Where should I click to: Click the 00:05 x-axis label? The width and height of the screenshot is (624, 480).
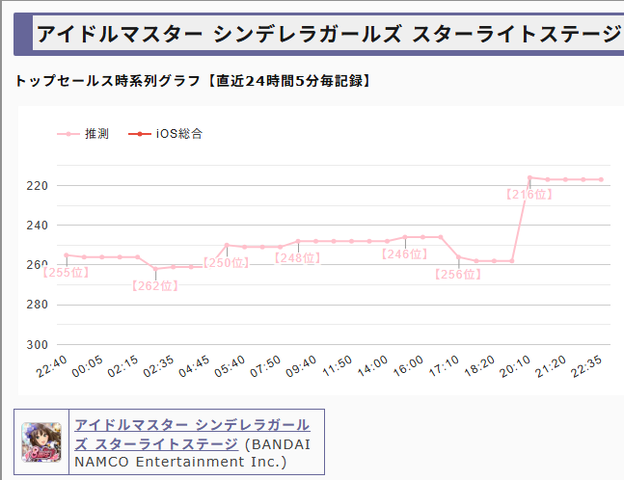(87, 366)
